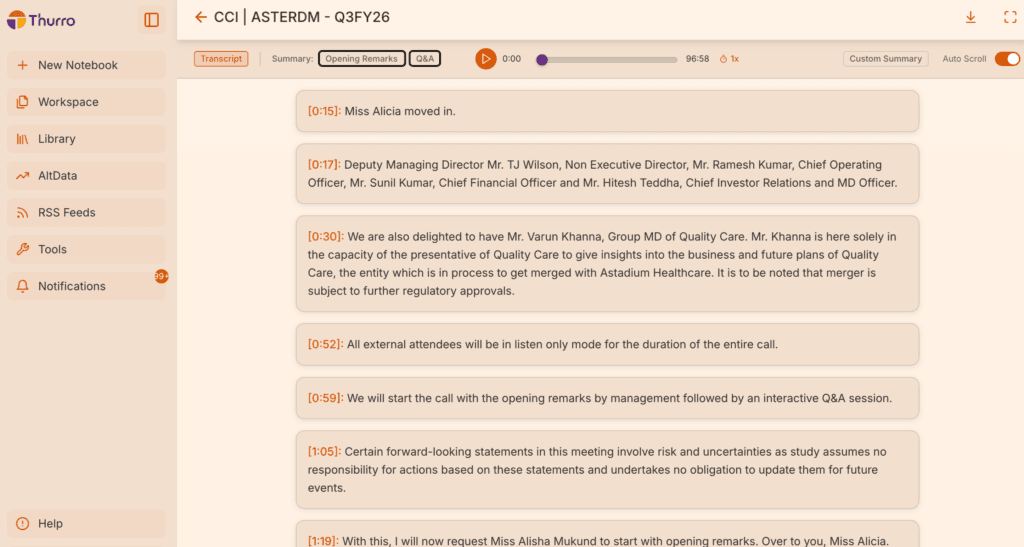1024x547 pixels.
Task: Create a New Notebook
Action: point(77,65)
